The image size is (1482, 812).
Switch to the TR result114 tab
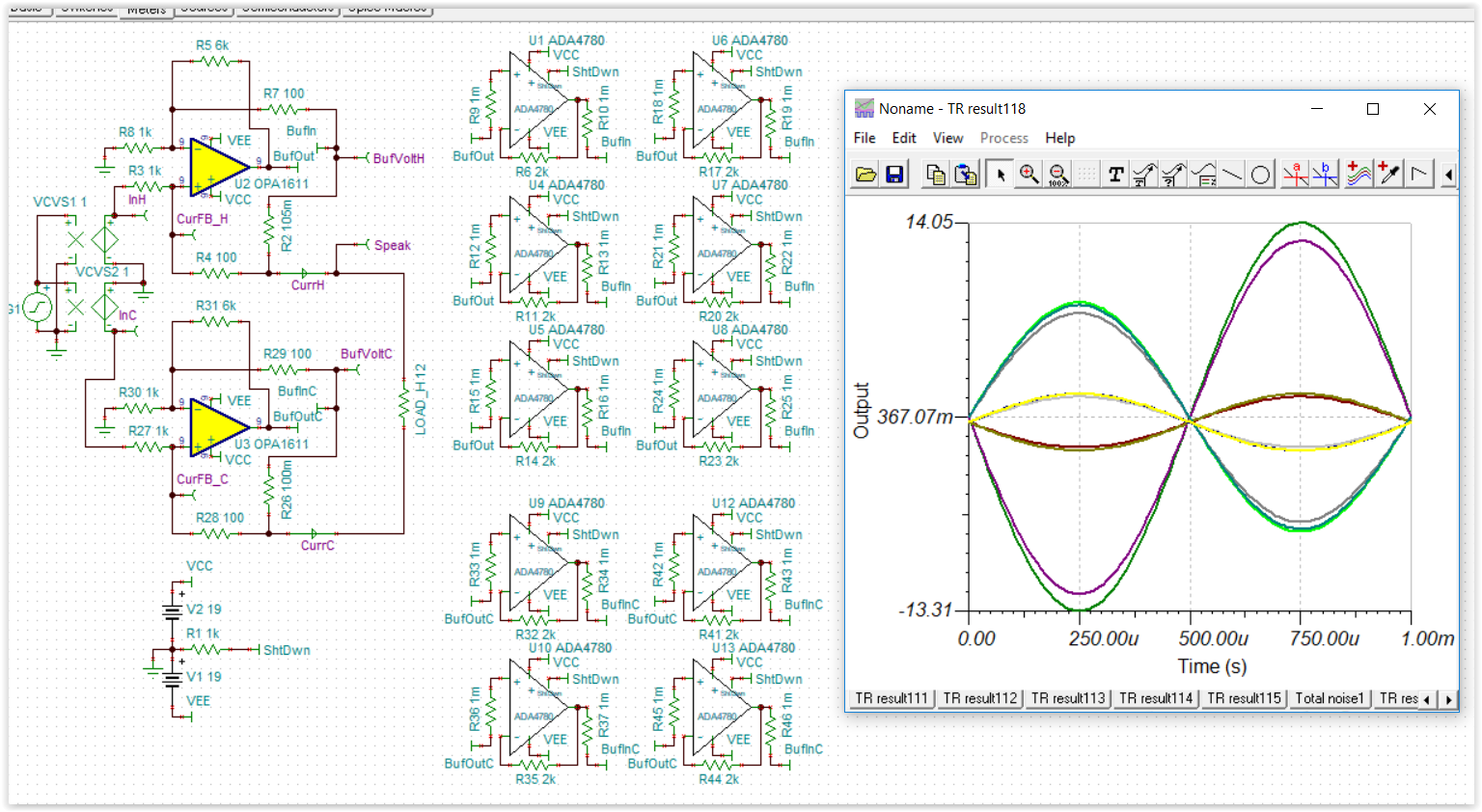click(1156, 698)
